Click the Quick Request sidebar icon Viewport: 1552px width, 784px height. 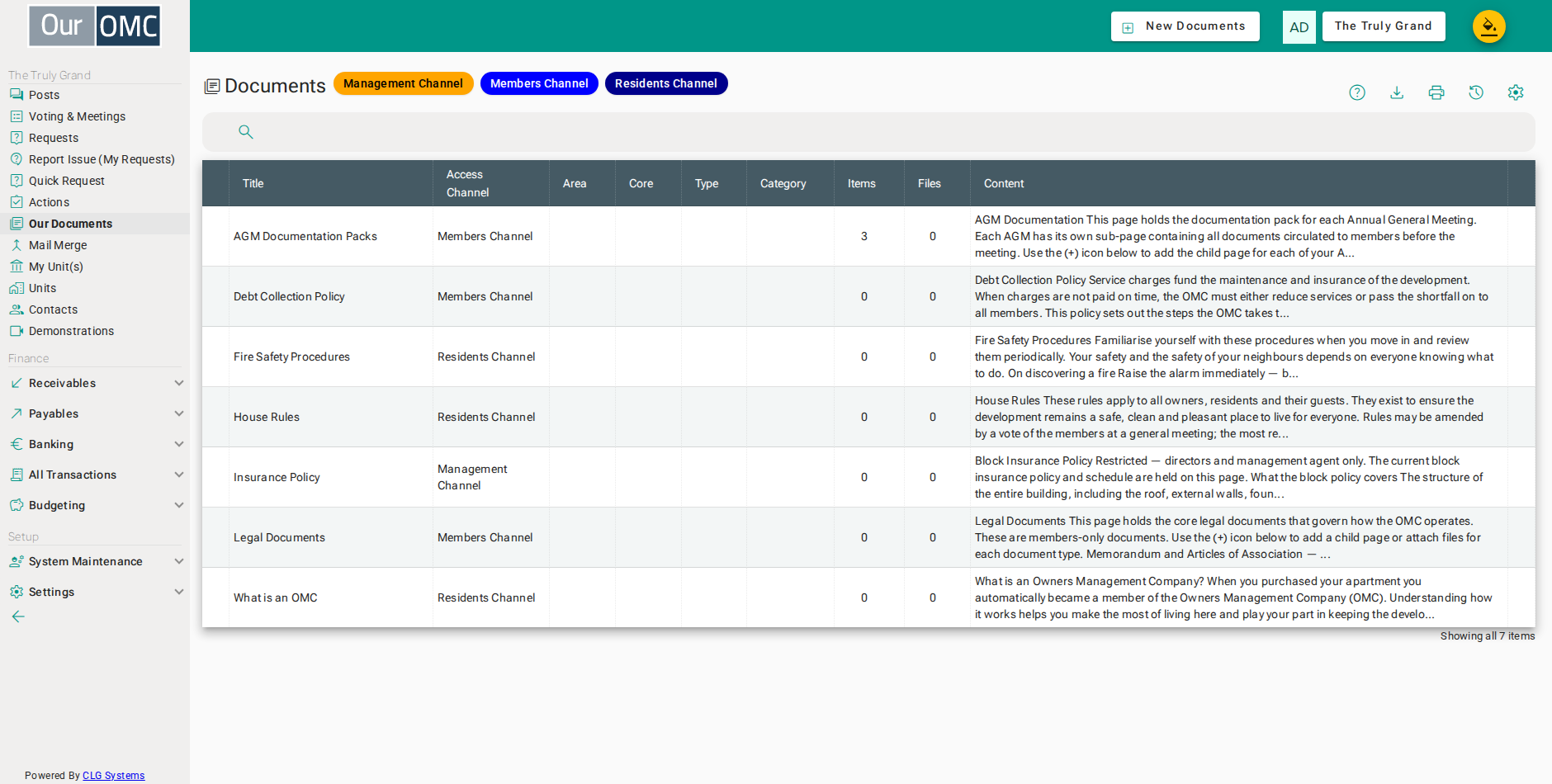pos(17,181)
